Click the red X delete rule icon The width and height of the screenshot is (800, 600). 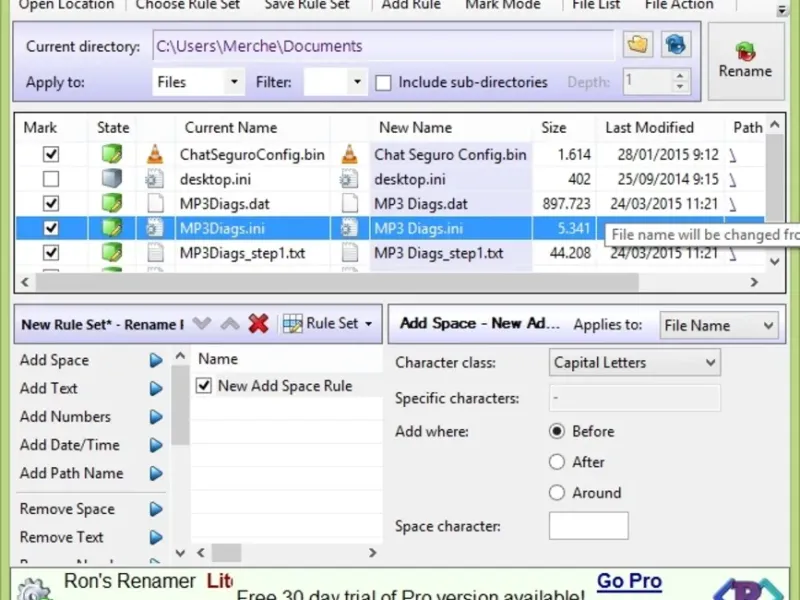coord(259,323)
